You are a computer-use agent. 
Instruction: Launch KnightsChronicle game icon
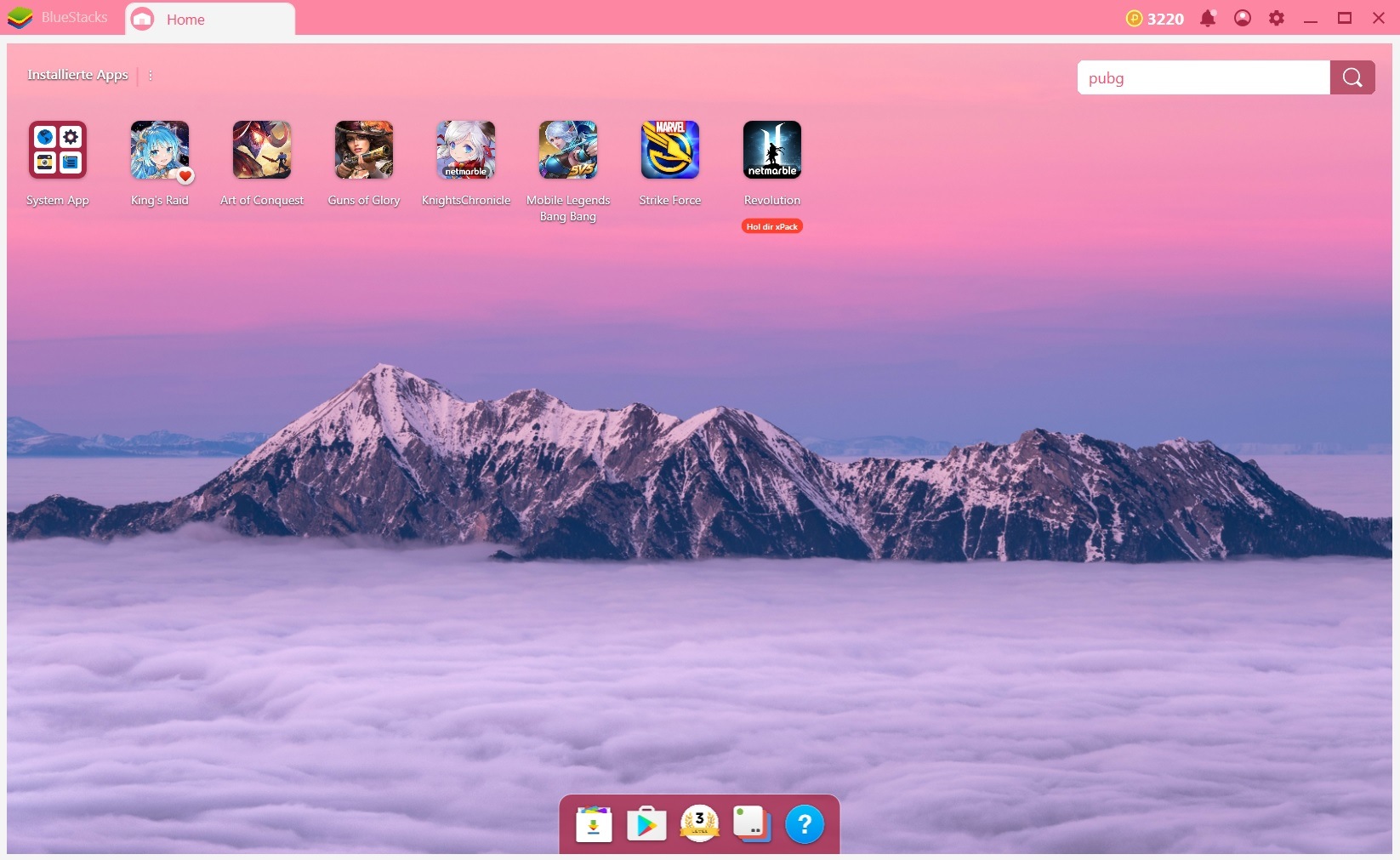coord(466,150)
